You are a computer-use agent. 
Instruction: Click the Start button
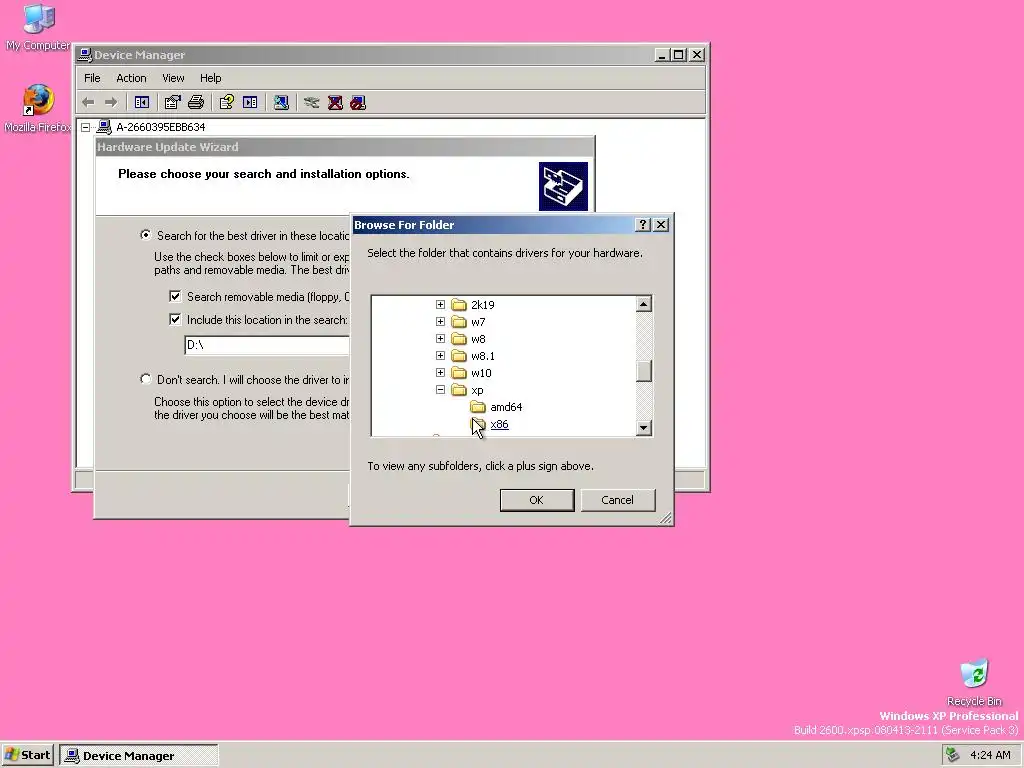coord(27,756)
